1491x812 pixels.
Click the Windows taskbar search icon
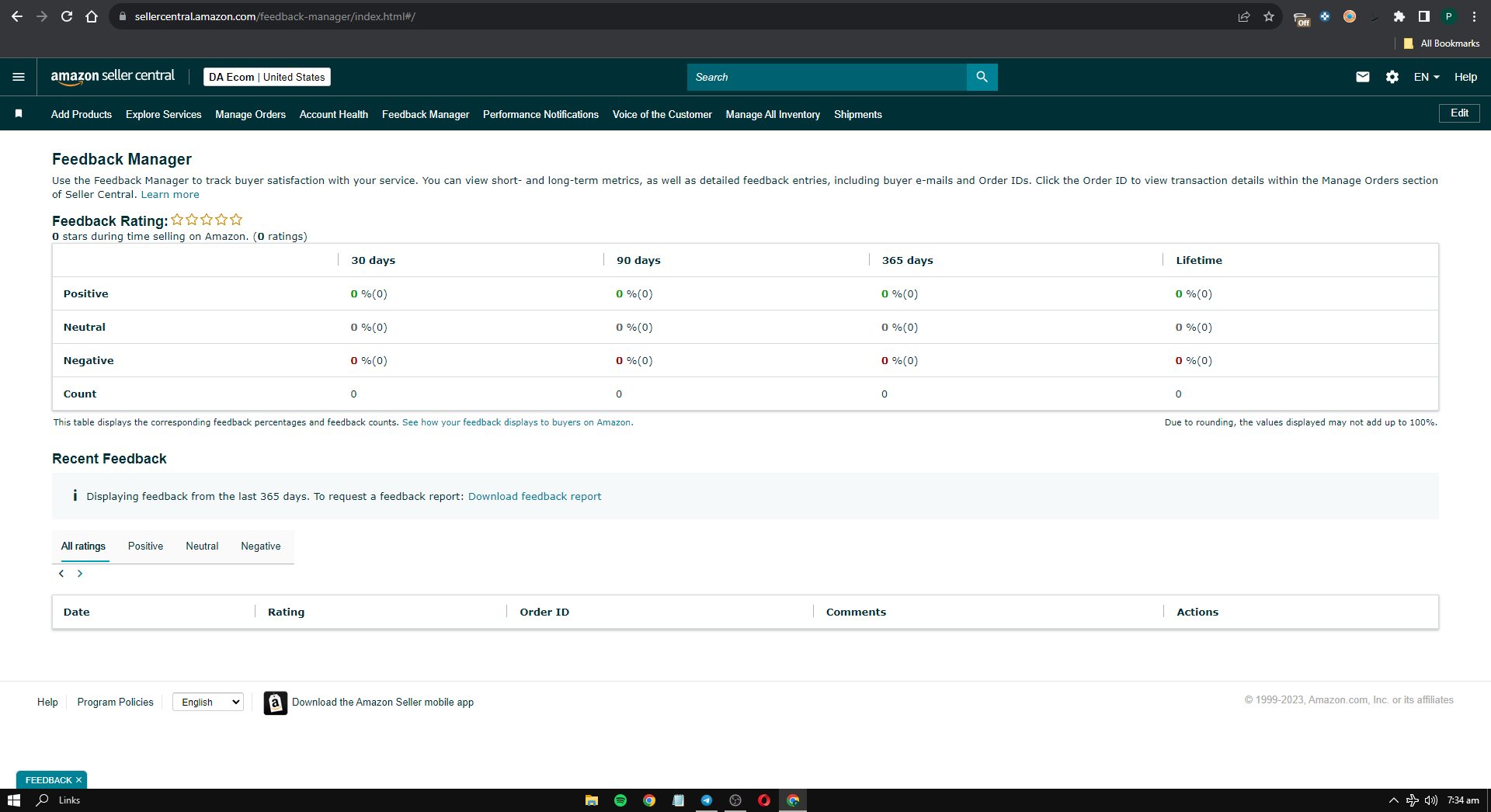point(43,800)
